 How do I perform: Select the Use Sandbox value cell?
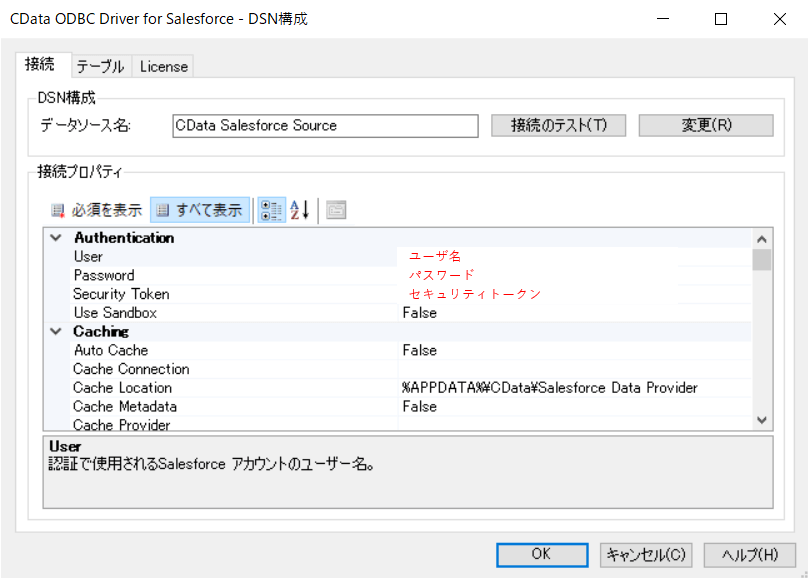[574, 313]
